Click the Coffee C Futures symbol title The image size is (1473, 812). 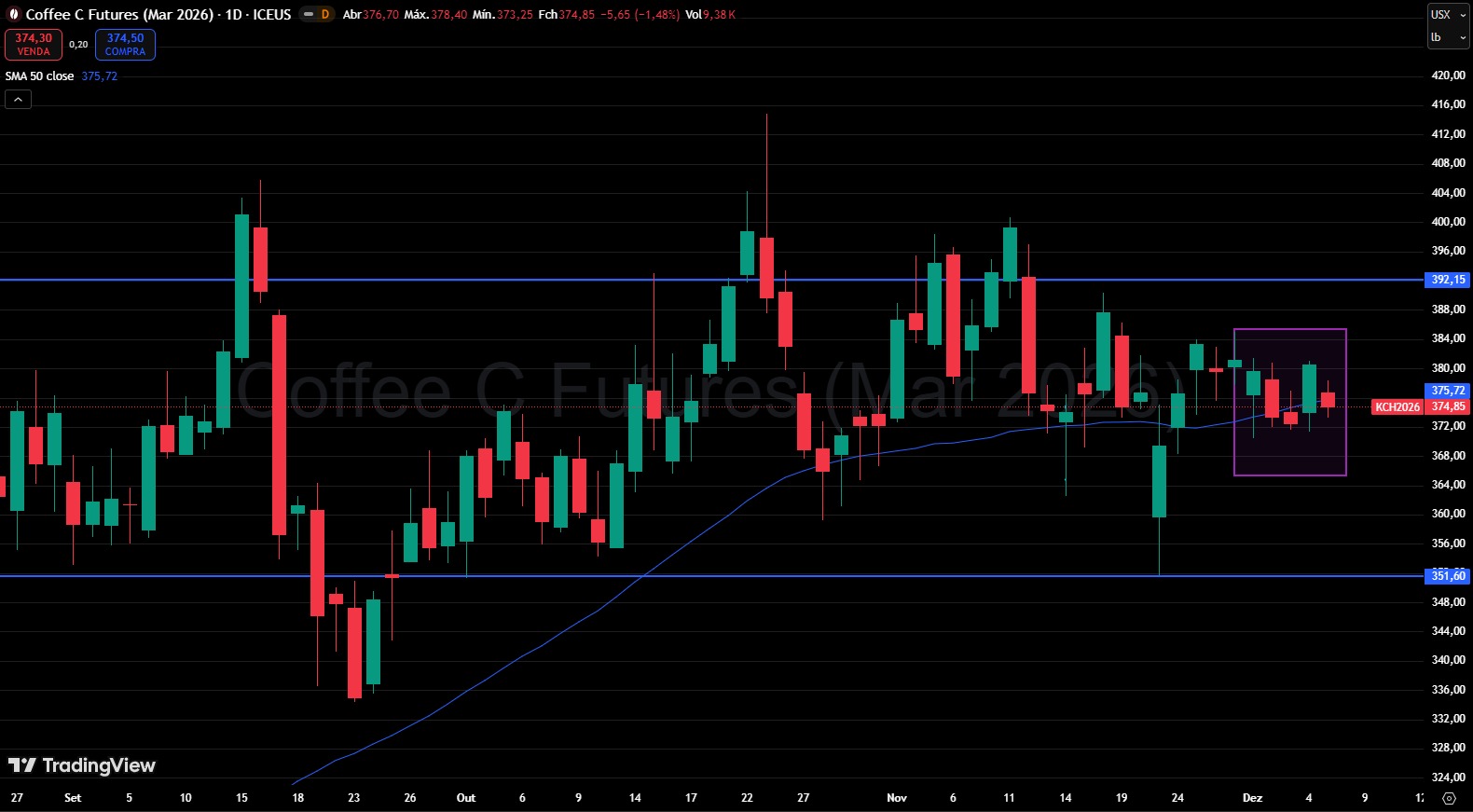coord(119,14)
